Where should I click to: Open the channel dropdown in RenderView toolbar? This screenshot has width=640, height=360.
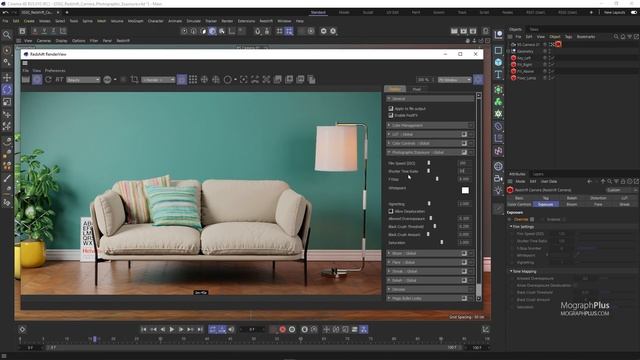(158, 80)
